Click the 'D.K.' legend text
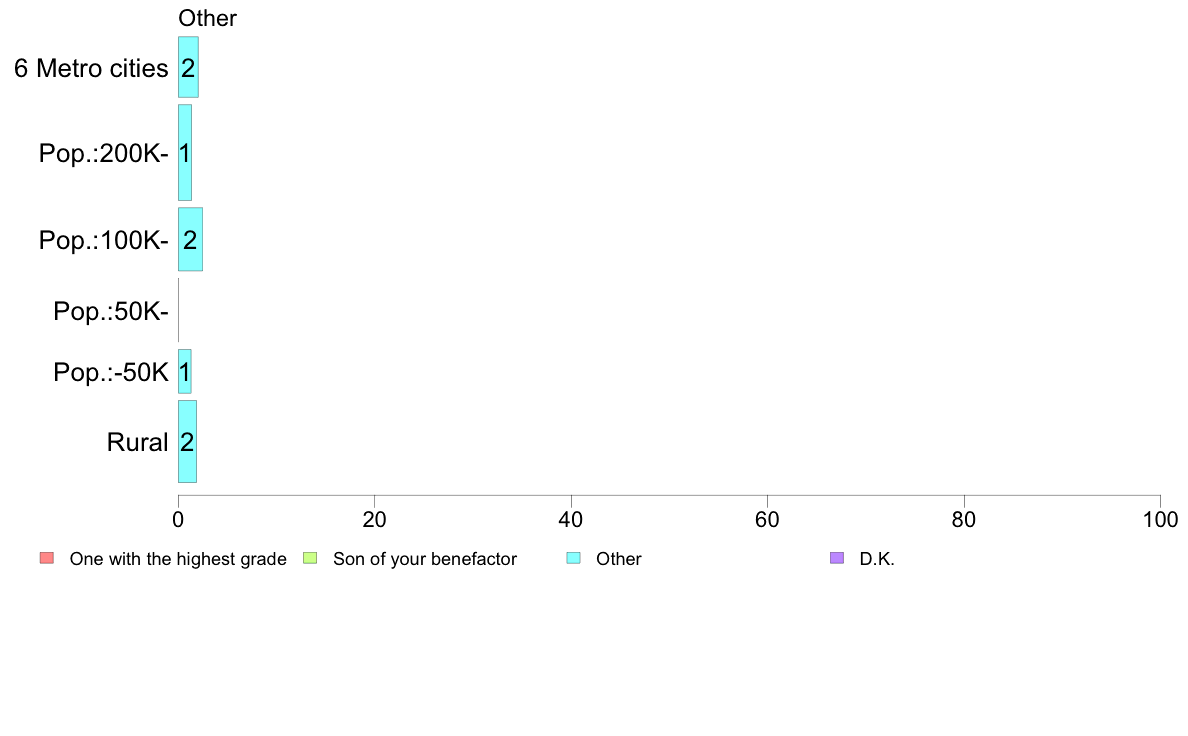1188x736 pixels. coord(877,559)
